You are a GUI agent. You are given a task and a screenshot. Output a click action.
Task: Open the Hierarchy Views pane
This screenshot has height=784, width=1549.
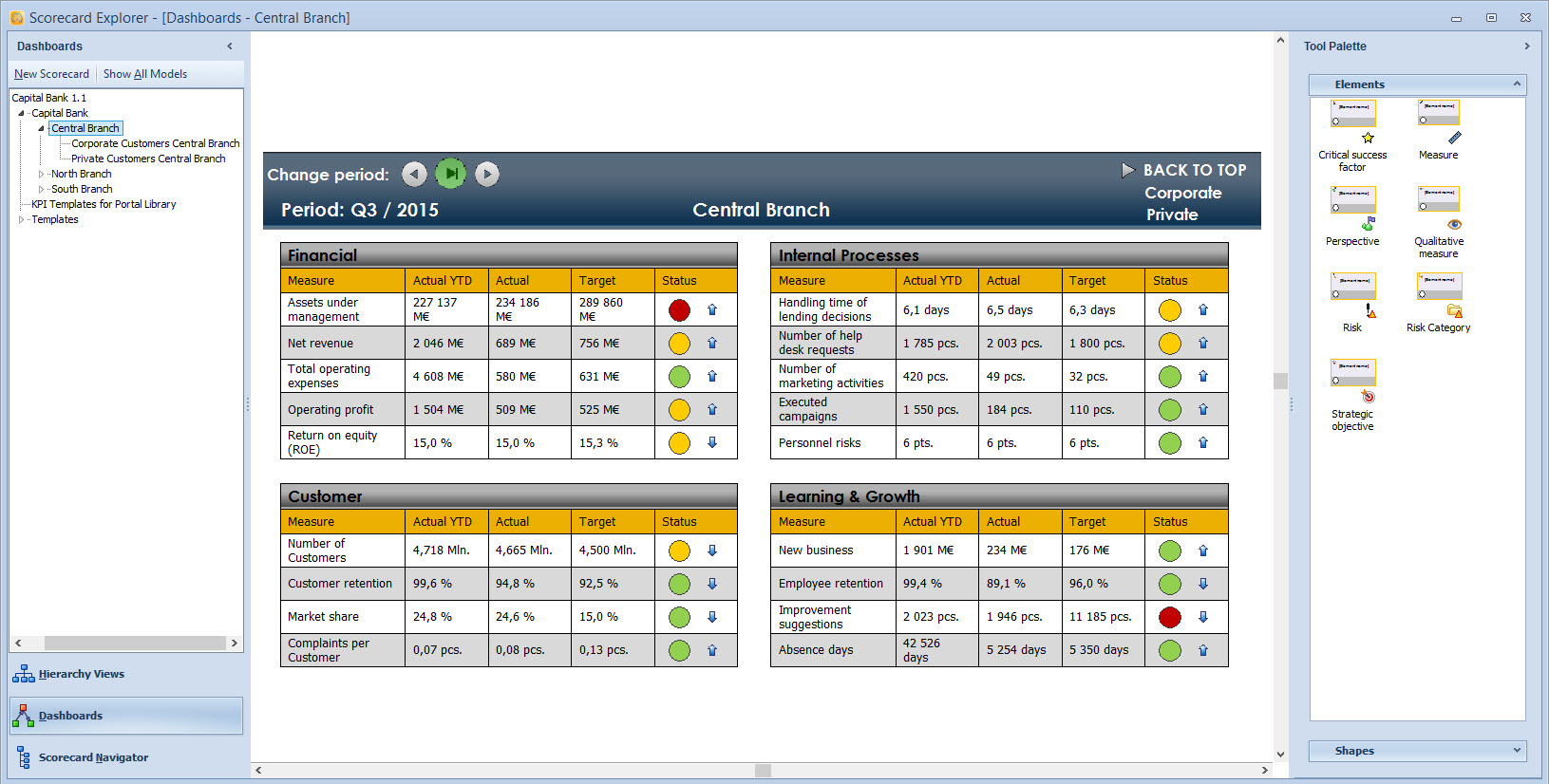pyautogui.click(x=81, y=674)
